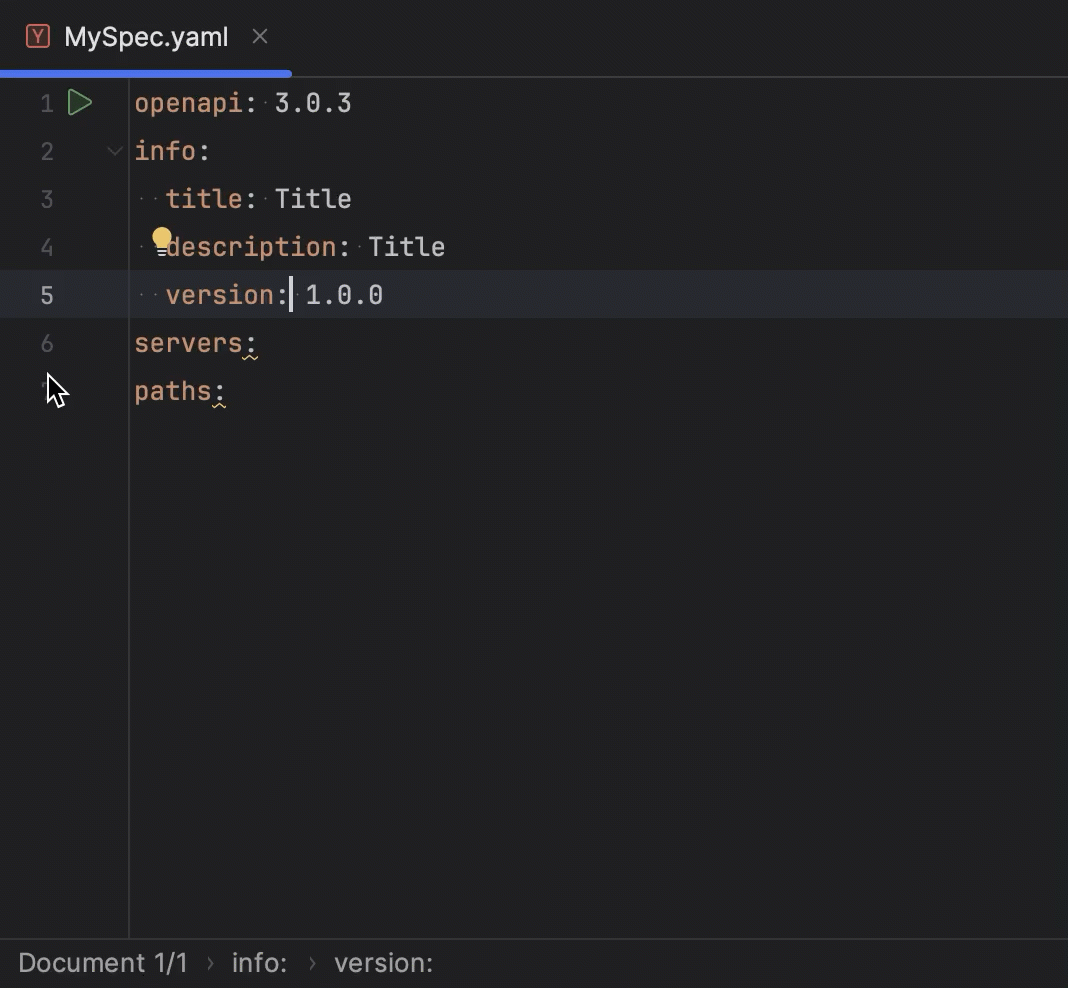
Task: Open the Document 1/1 breadcrumb
Action: pos(102,962)
